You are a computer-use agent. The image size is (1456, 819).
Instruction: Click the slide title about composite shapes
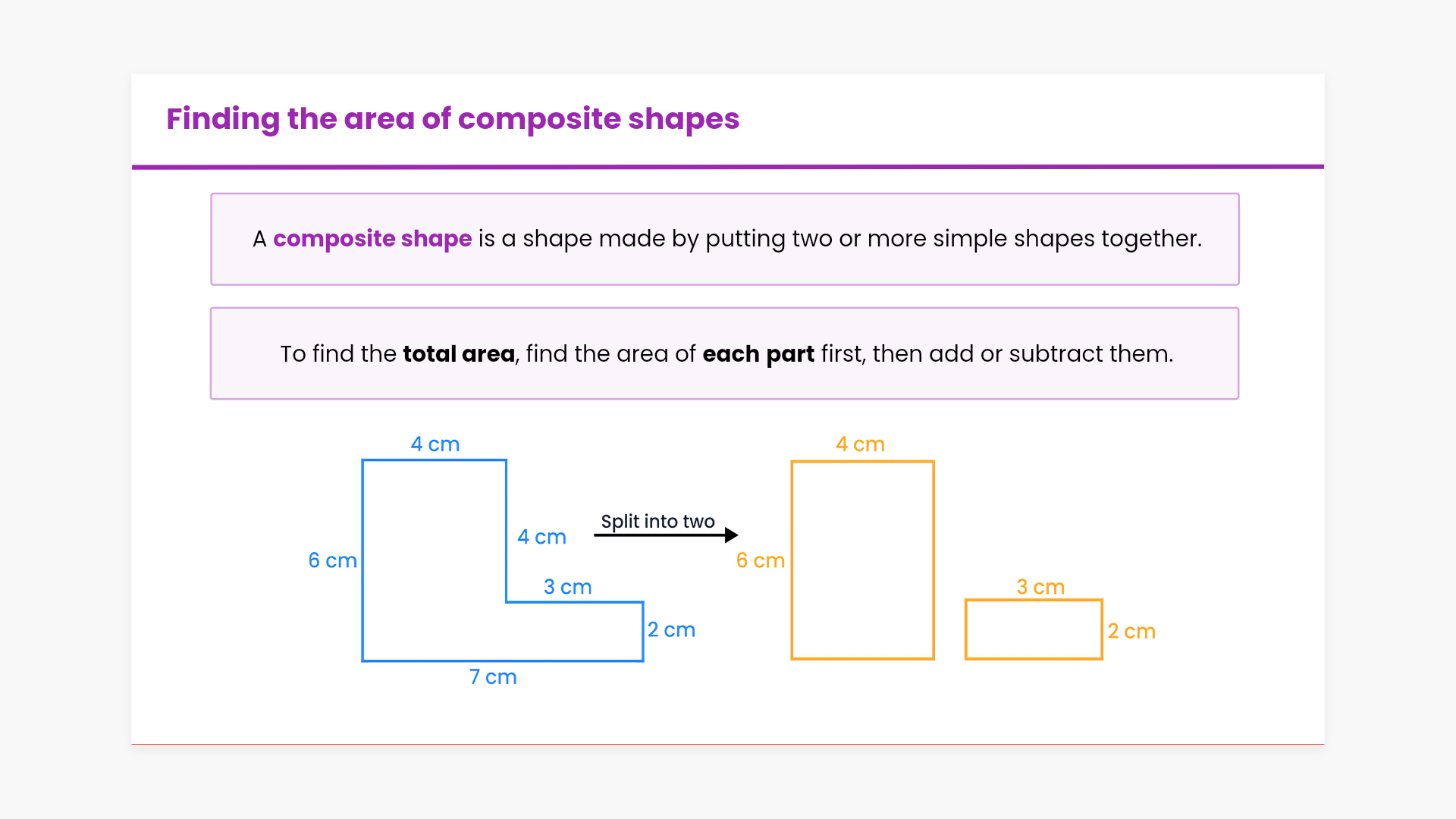[452, 119]
